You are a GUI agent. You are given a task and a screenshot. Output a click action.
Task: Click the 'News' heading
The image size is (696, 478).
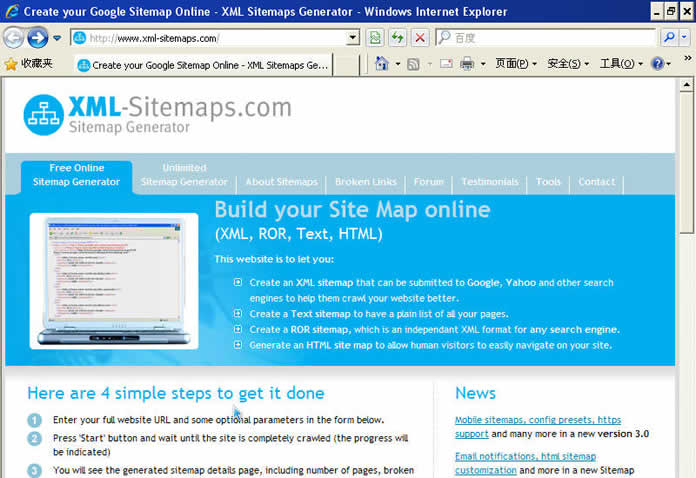(x=475, y=393)
